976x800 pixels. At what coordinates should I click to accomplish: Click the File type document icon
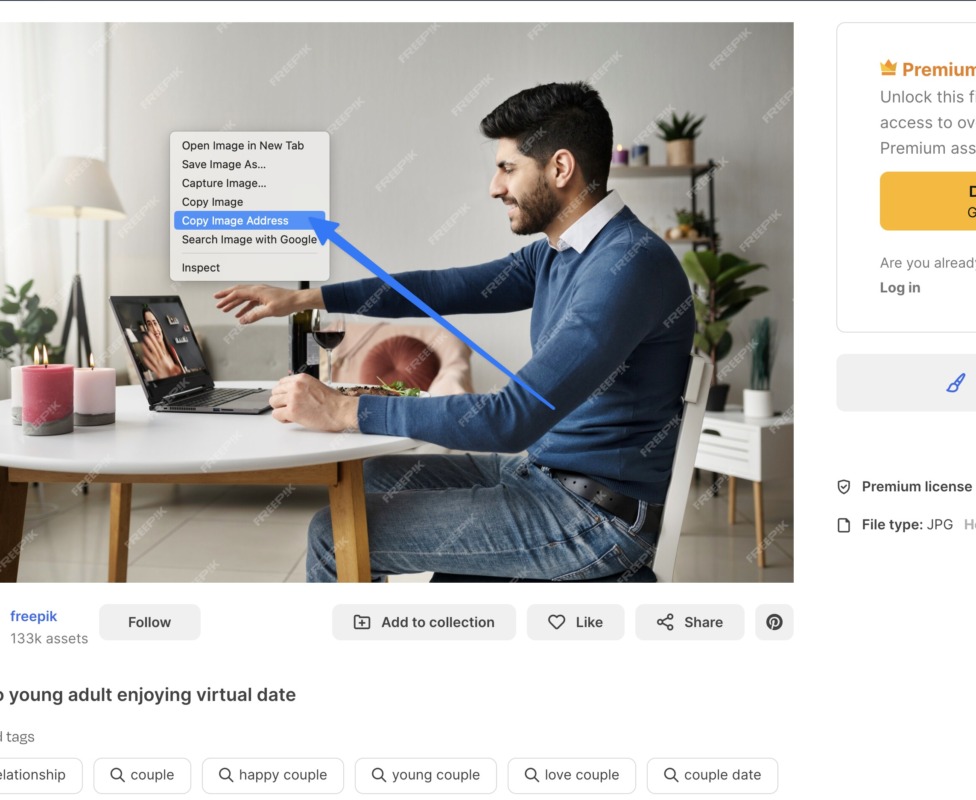[x=843, y=525]
